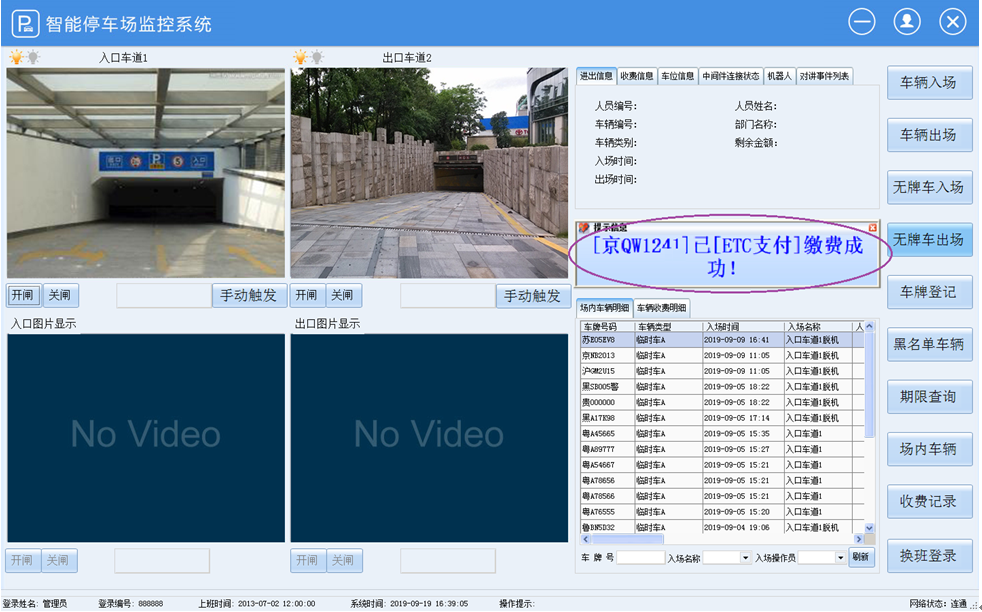Select the row with plate 贵000000
The height and width of the screenshot is (612, 982).
[x=722, y=403]
